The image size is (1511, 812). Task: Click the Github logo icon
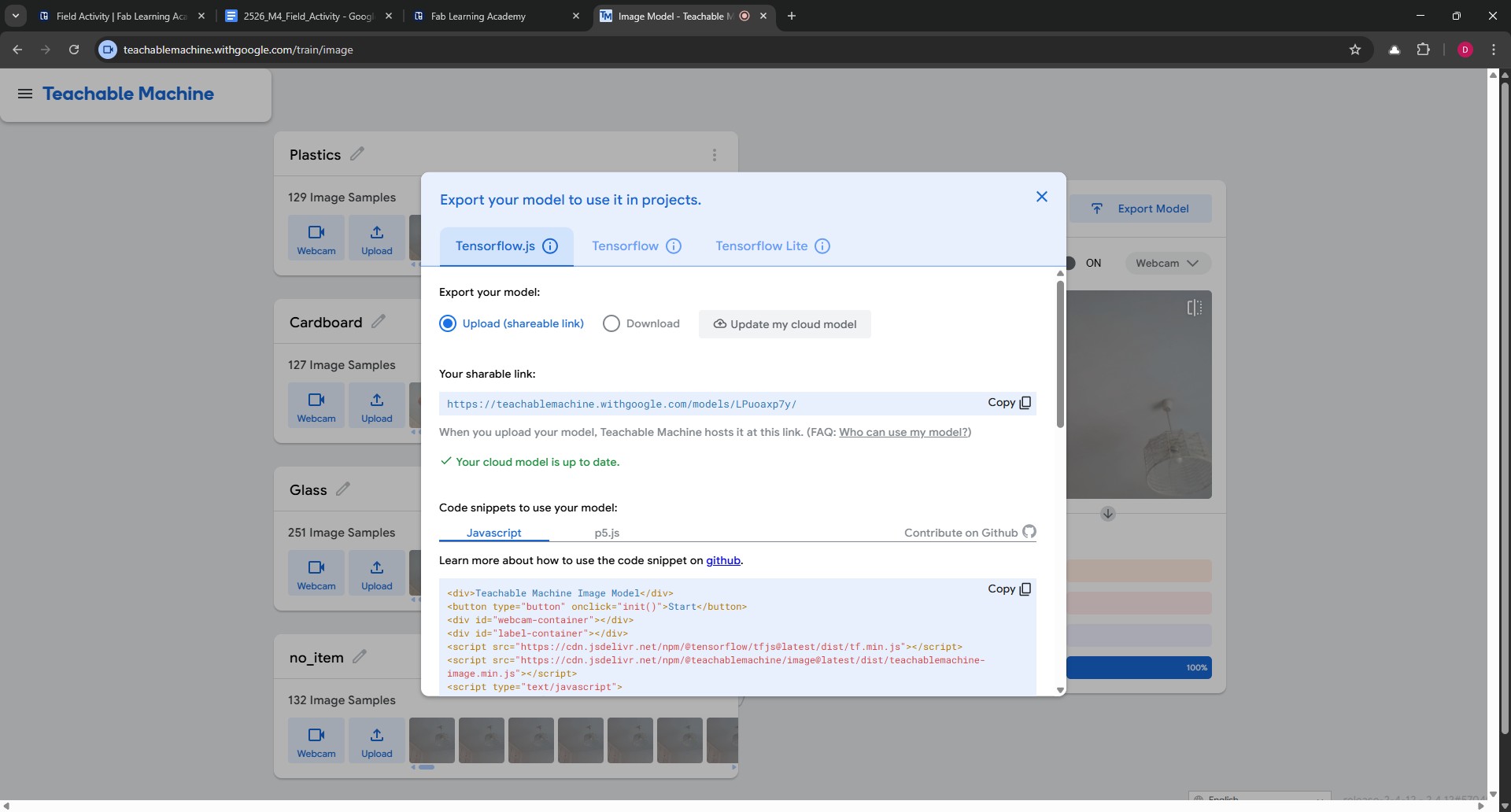(1029, 532)
